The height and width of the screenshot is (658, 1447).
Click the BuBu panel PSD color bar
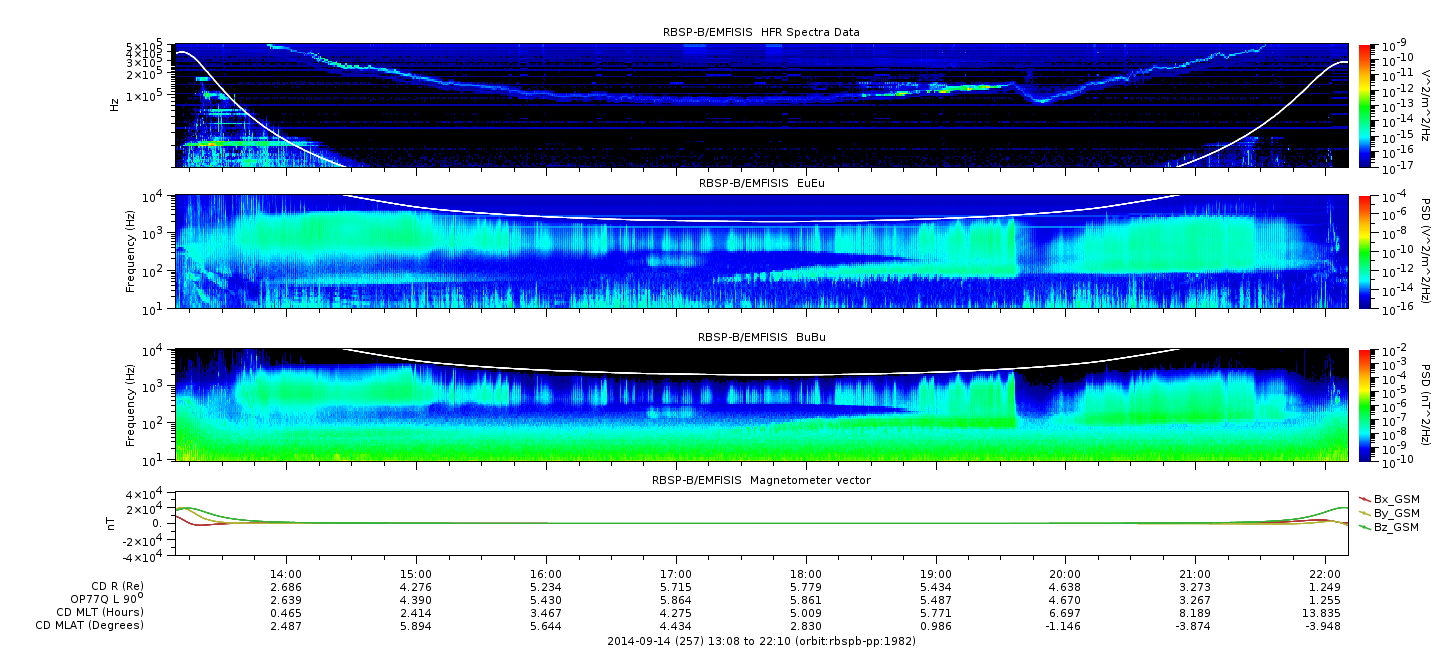click(1364, 405)
